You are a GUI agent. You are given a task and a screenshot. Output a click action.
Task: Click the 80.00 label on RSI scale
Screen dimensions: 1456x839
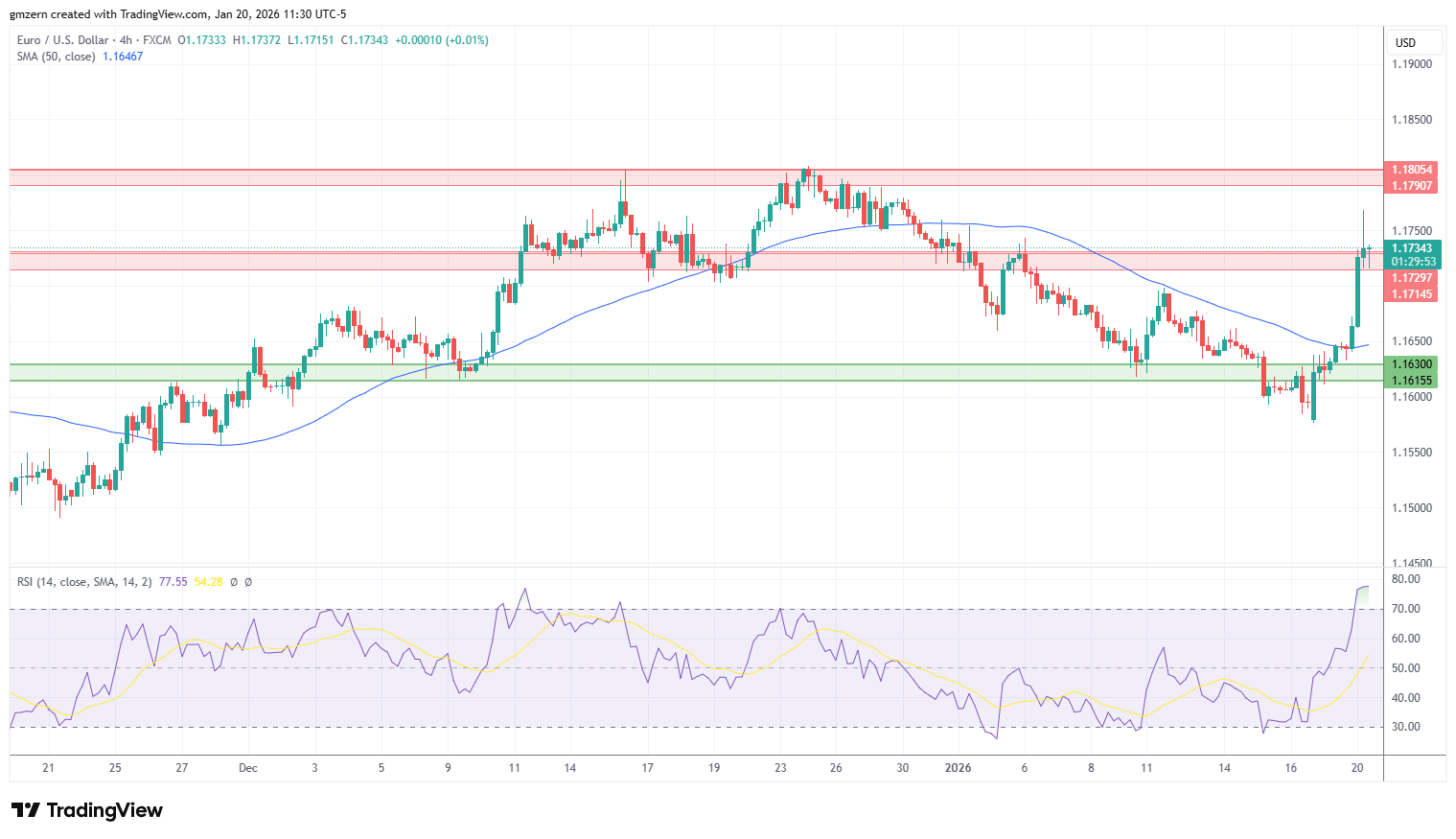click(1405, 580)
